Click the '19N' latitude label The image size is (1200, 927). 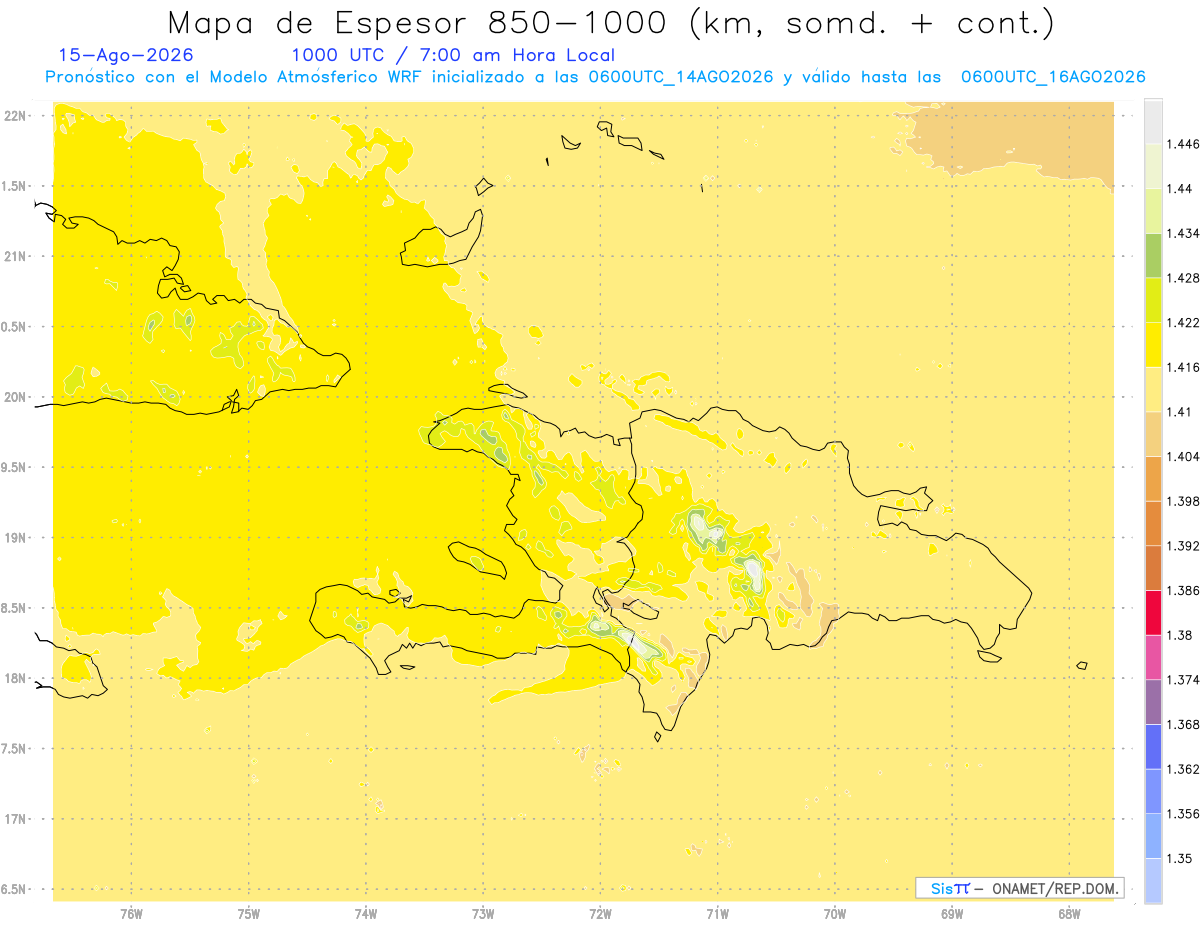tap(15, 538)
